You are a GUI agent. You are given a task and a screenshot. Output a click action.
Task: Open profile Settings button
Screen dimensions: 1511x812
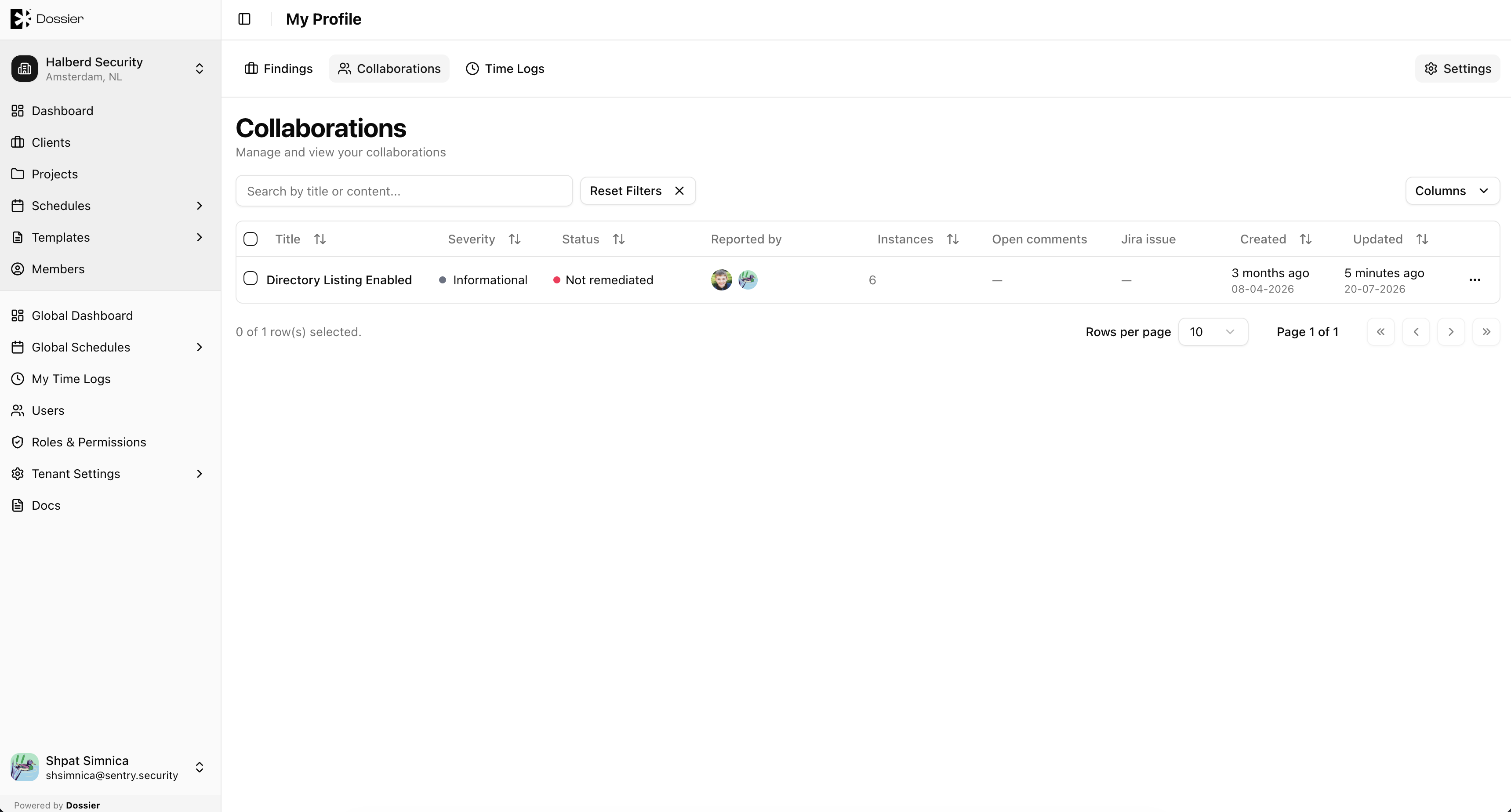tap(1458, 69)
